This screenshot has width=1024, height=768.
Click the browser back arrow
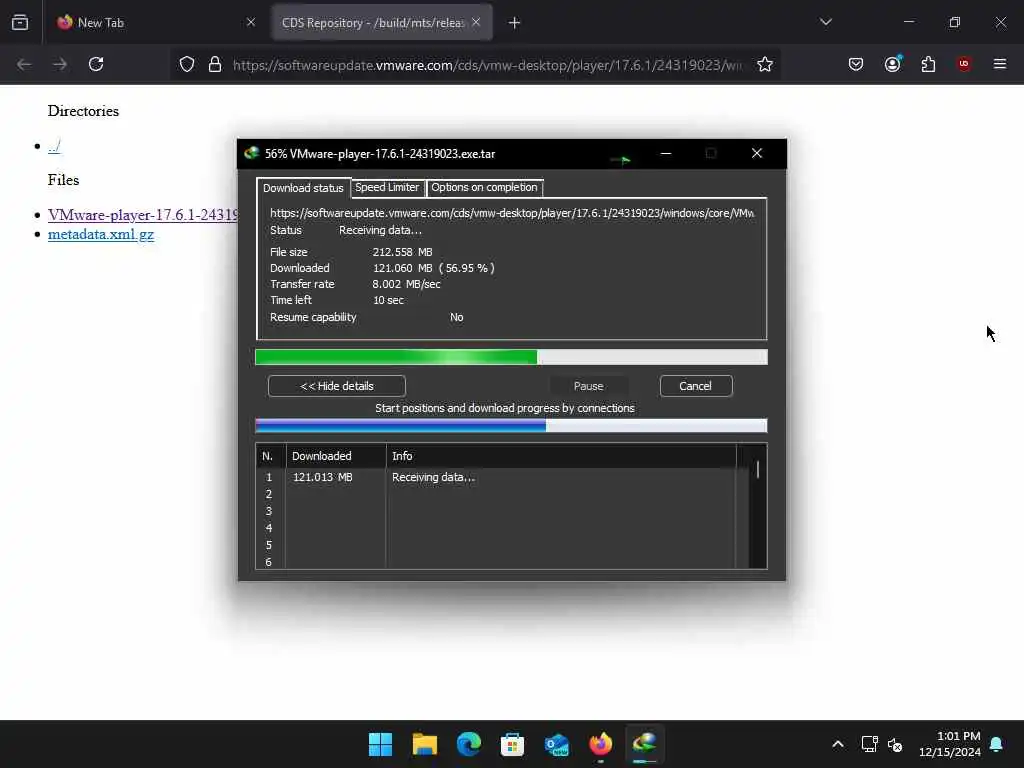tap(24, 64)
